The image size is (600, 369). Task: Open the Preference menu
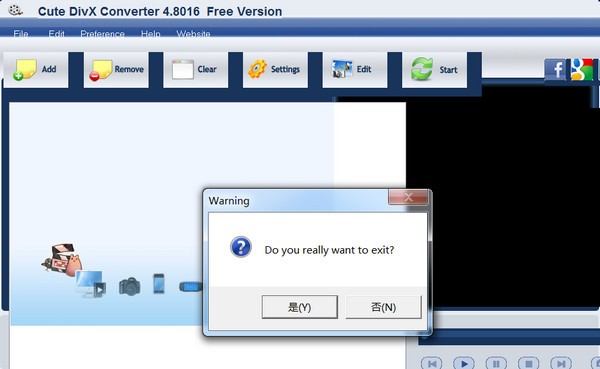(x=102, y=34)
